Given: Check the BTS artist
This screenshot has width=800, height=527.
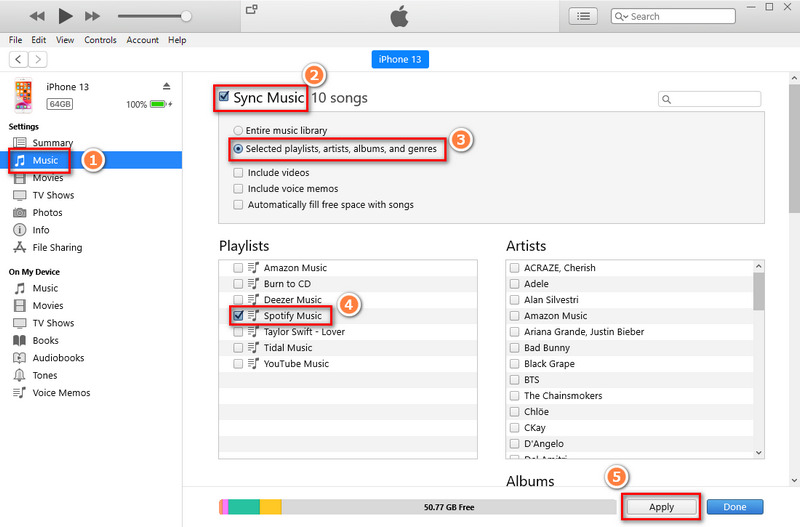Looking at the screenshot, I should pos(514,380).
